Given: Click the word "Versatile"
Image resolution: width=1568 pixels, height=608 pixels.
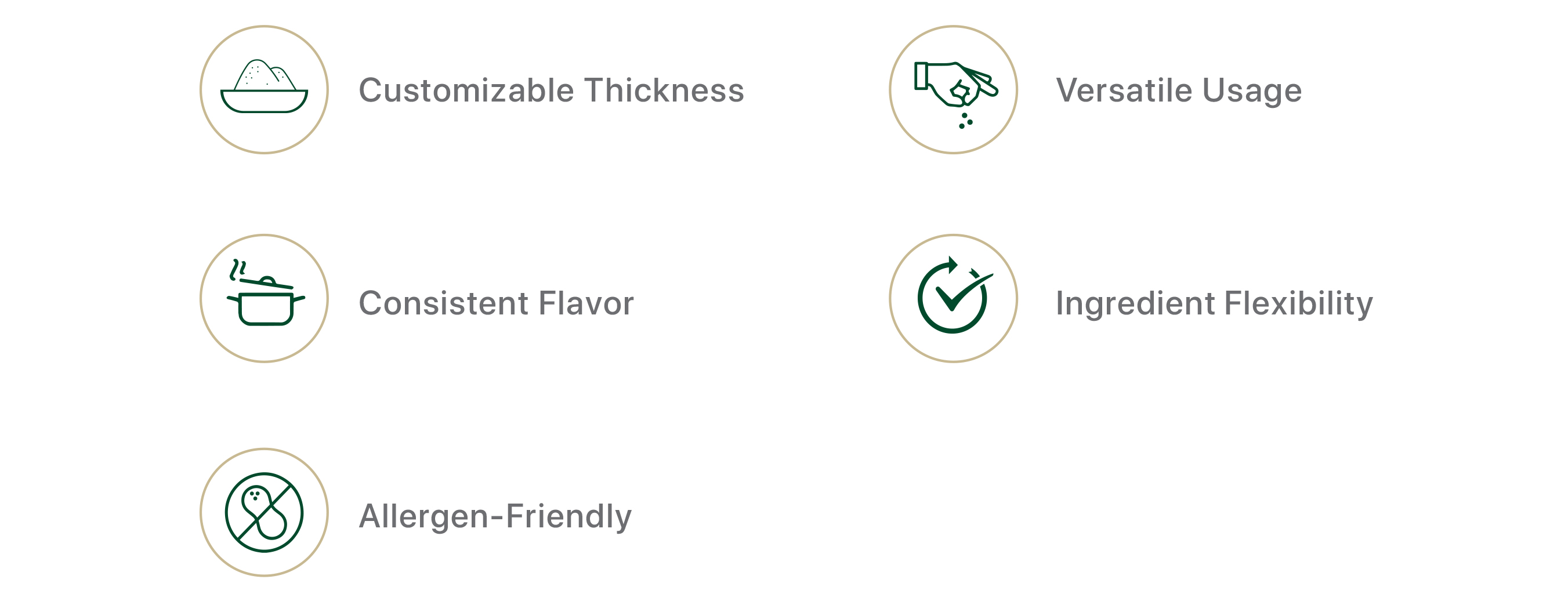Looking at the screenshot, I should [x=1124, y=90].
